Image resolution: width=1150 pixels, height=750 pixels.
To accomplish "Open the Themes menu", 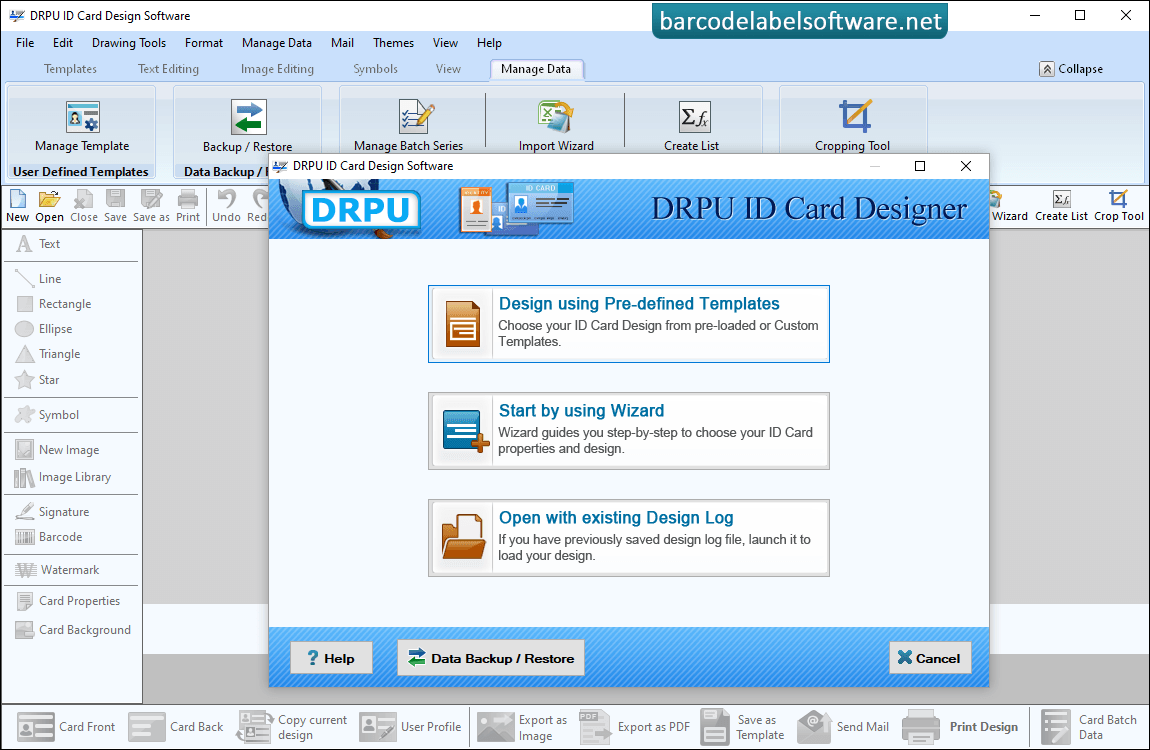I will click(393, 43).
